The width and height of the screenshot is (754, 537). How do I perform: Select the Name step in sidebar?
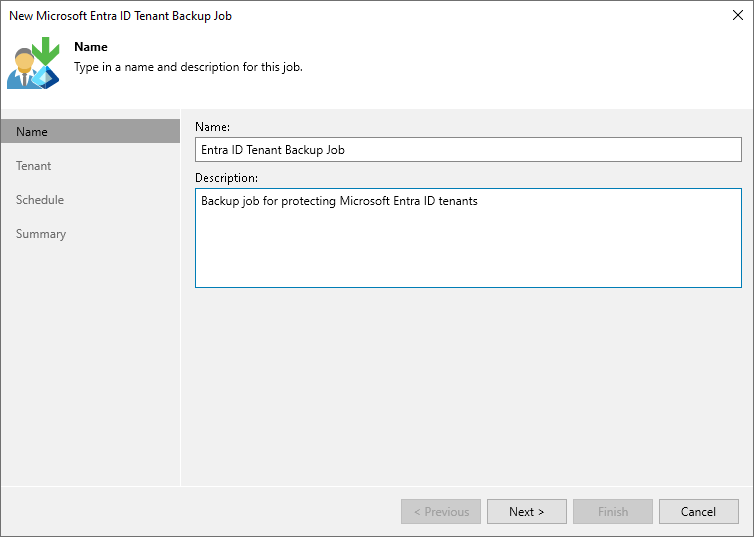pos(32,132)
